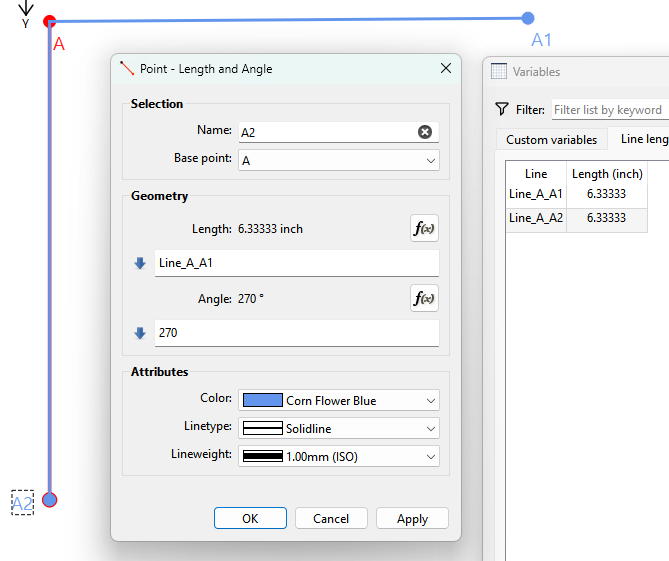Switch to the Line lengths tab
This screenshot has width=669, height=561.
[643, 140]
